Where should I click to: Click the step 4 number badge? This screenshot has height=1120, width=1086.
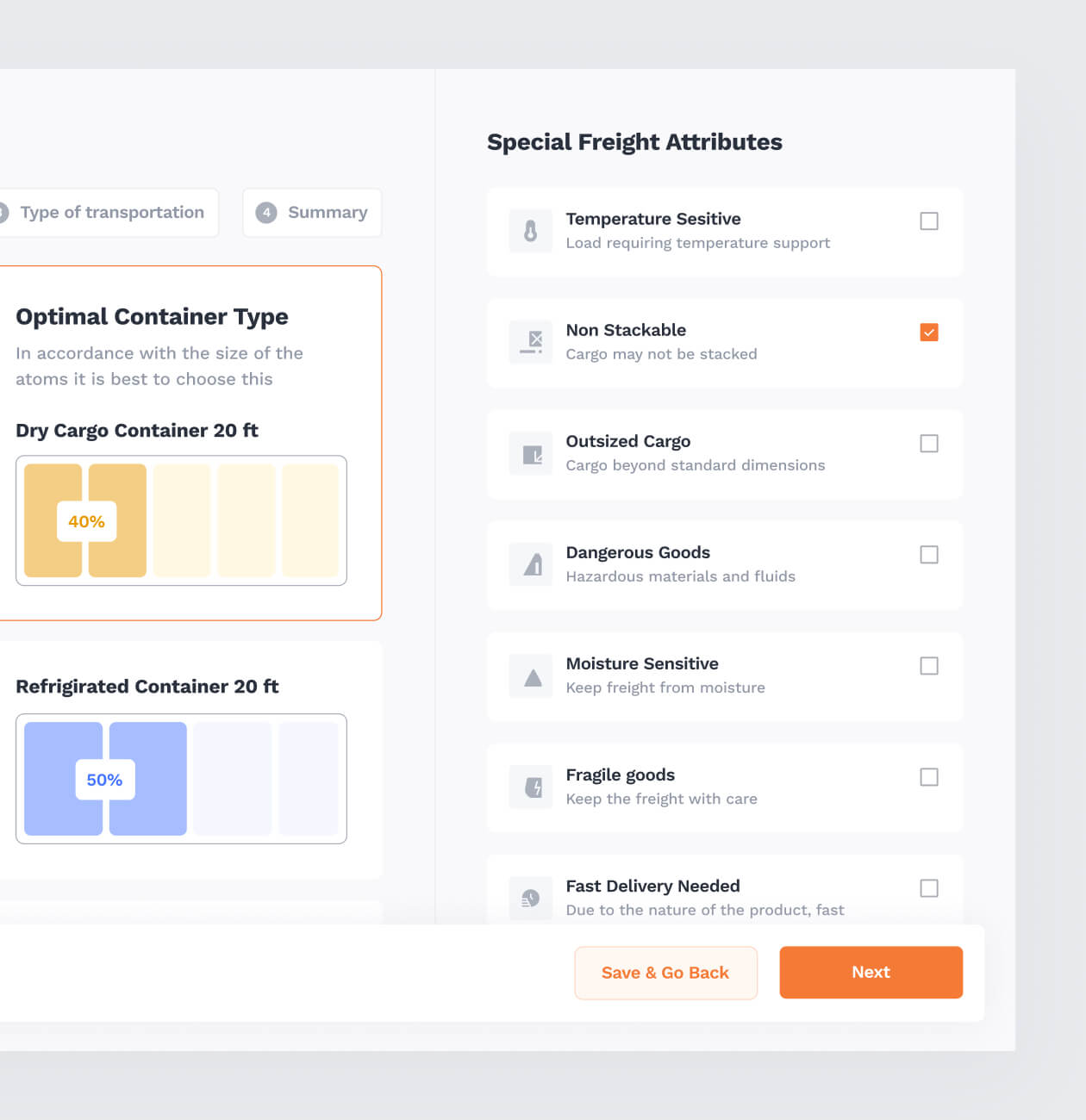coord(266,213)
